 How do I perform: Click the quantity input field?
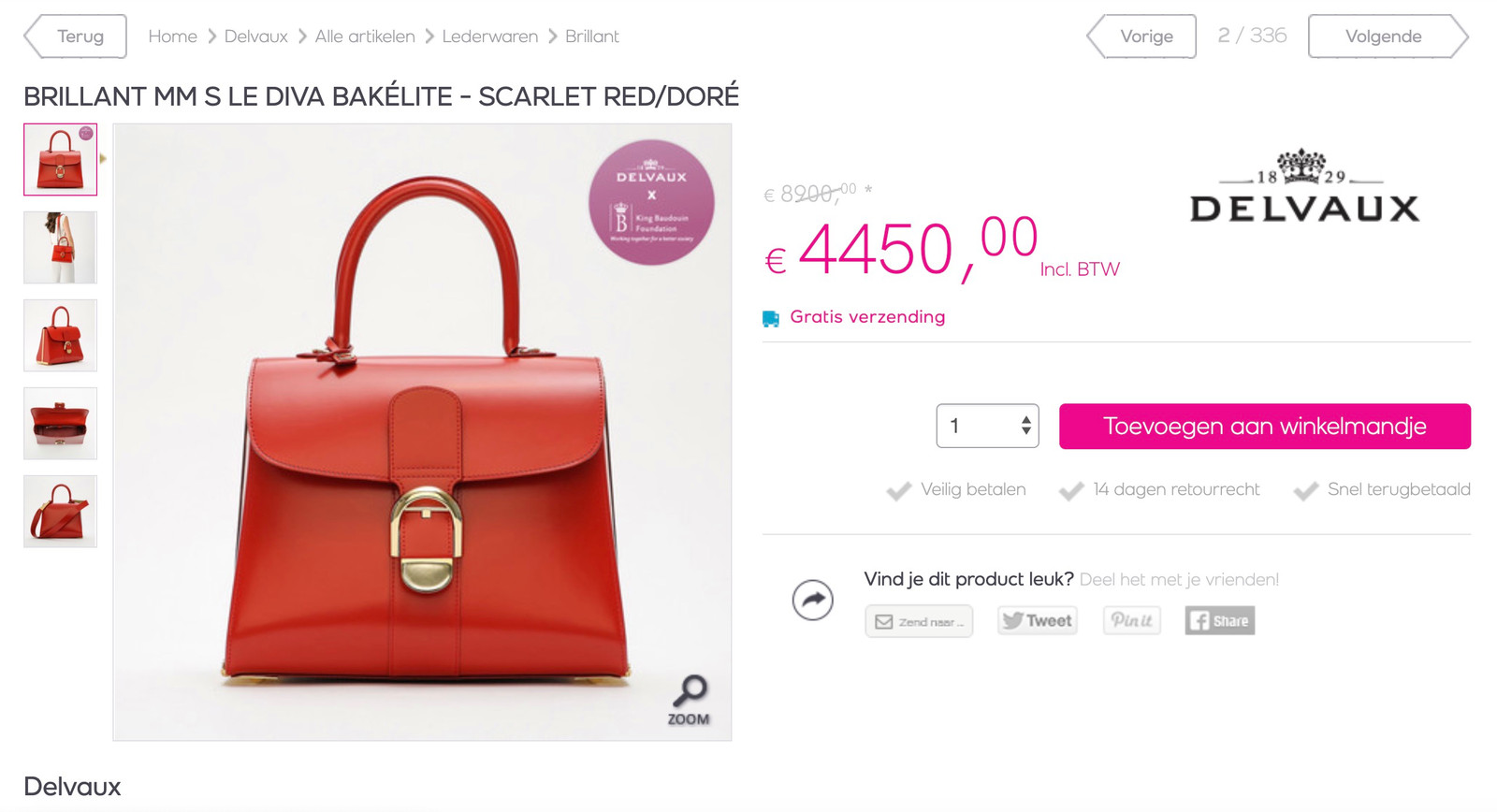point(987,426)
